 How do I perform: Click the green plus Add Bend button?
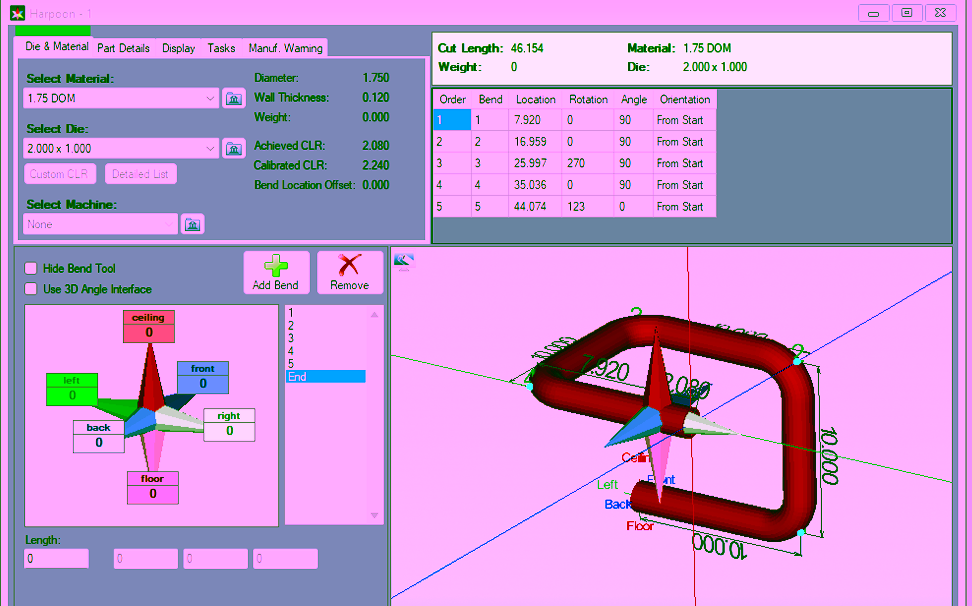point(276,273)
